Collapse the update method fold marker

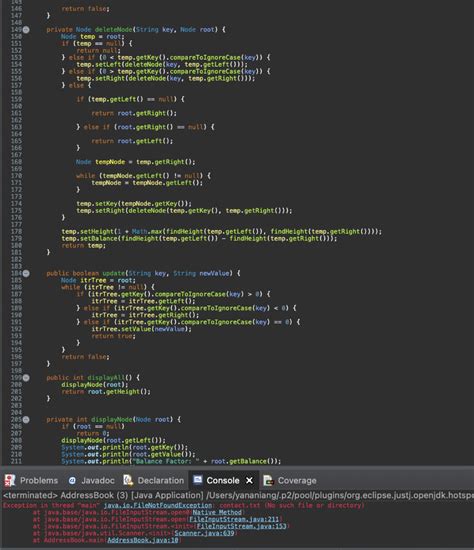(26, 273)
